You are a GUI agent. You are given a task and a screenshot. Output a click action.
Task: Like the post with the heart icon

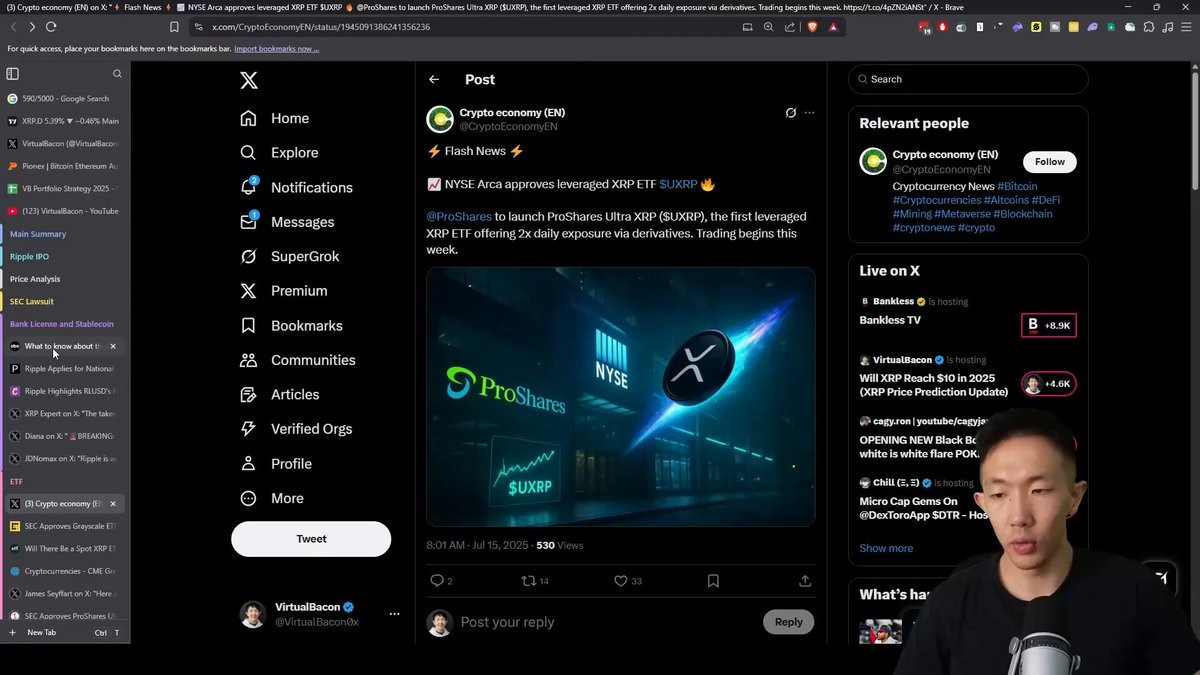point(620,581)
